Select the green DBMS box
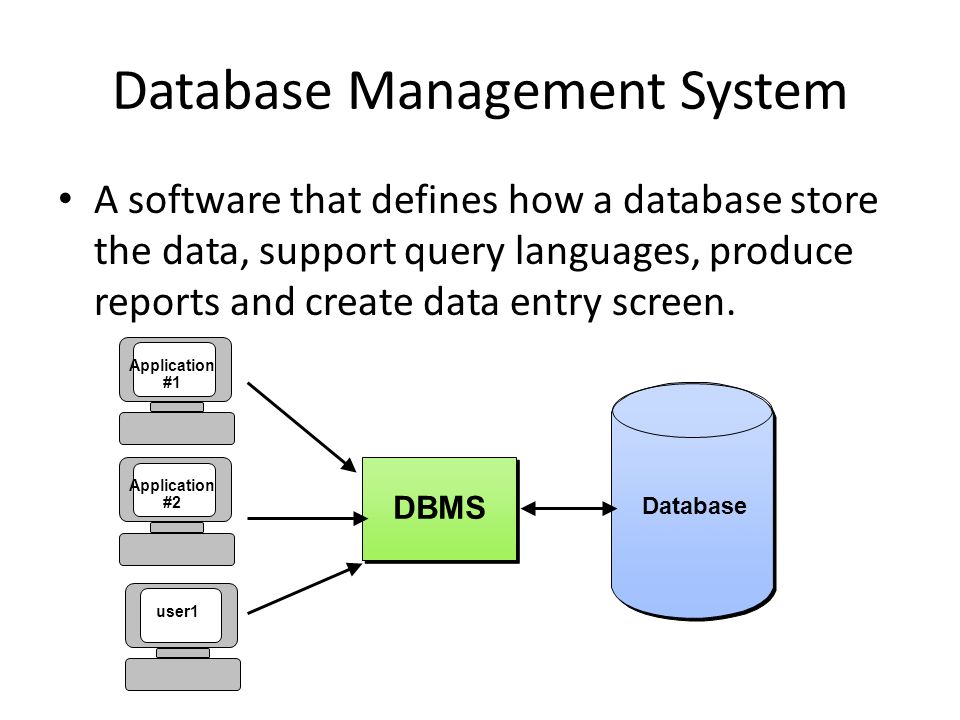The image size is (960, 720). tap(440, 509)
